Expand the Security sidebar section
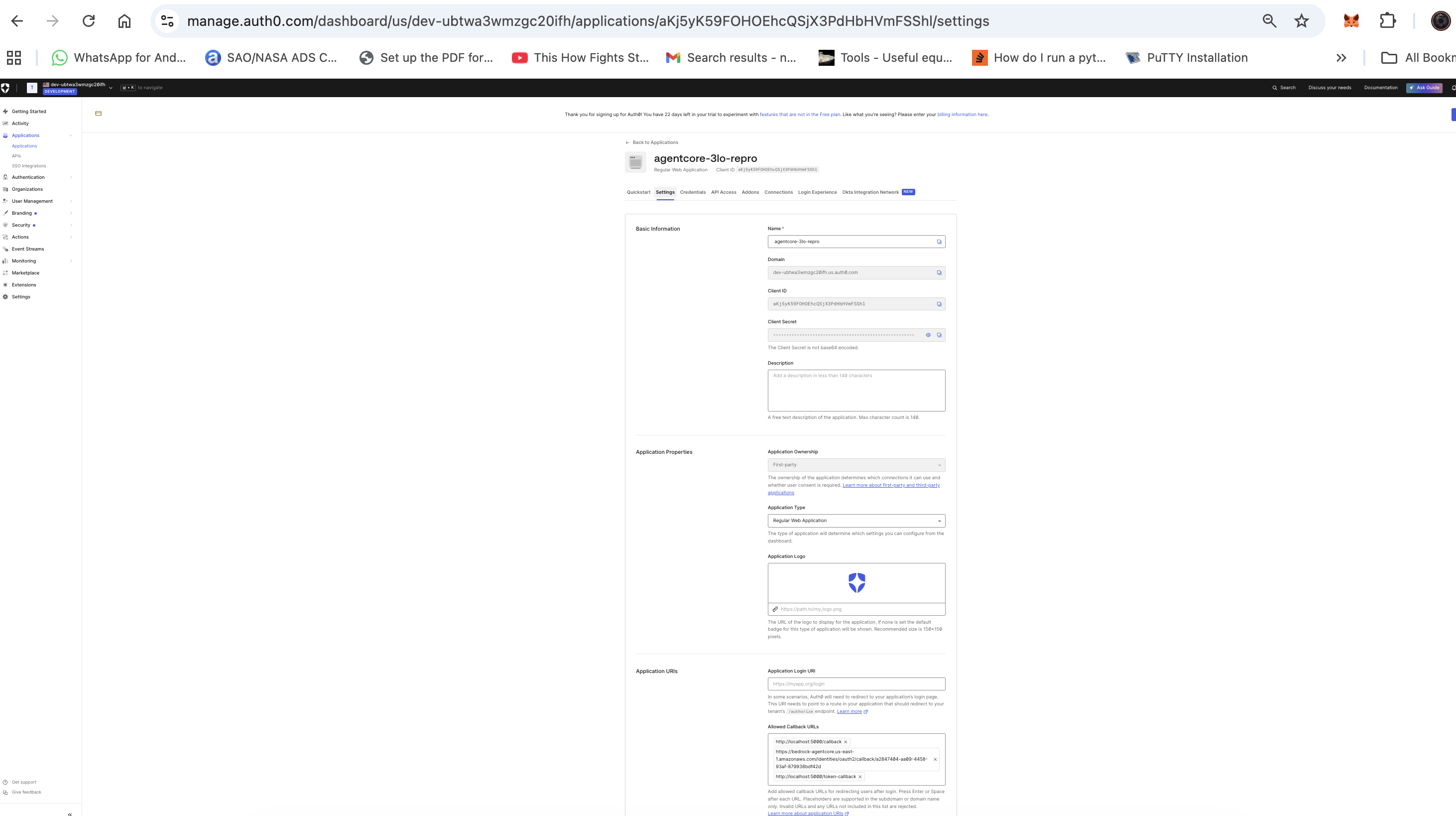Viewport: 1456px width, 816px height. [71, 225]
